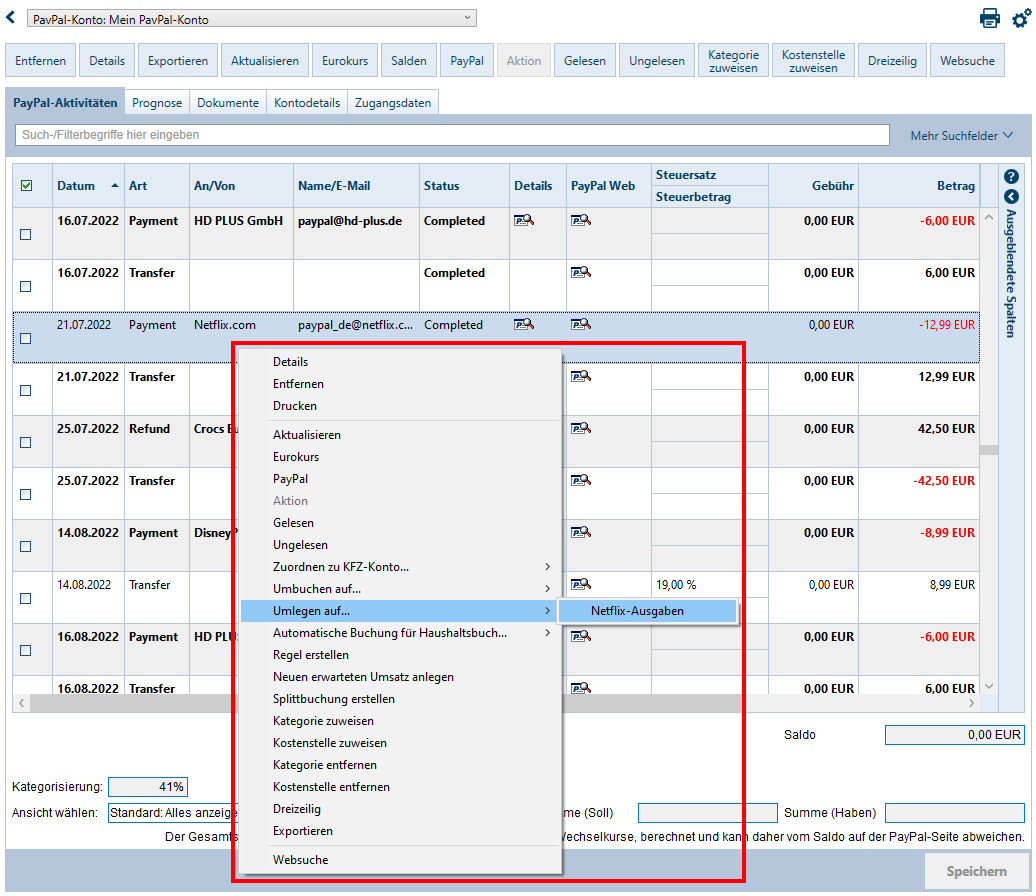Open PayPal Web icon for 25.07.2022 Transfer
Image resolution: width=1036 pixels, height=896 pixels.
(581, 480)
